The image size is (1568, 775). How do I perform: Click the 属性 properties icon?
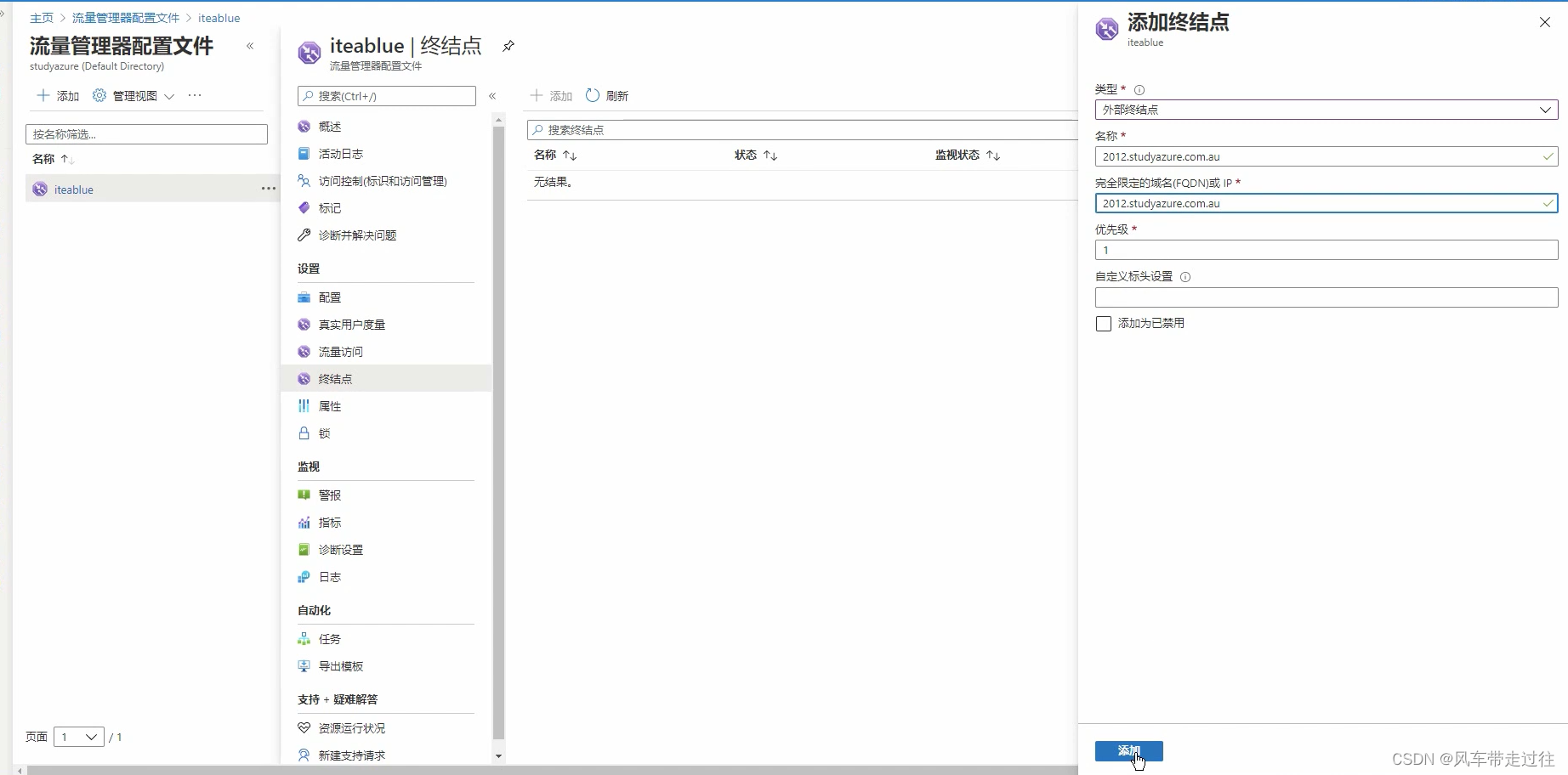(x=304, y=406)
